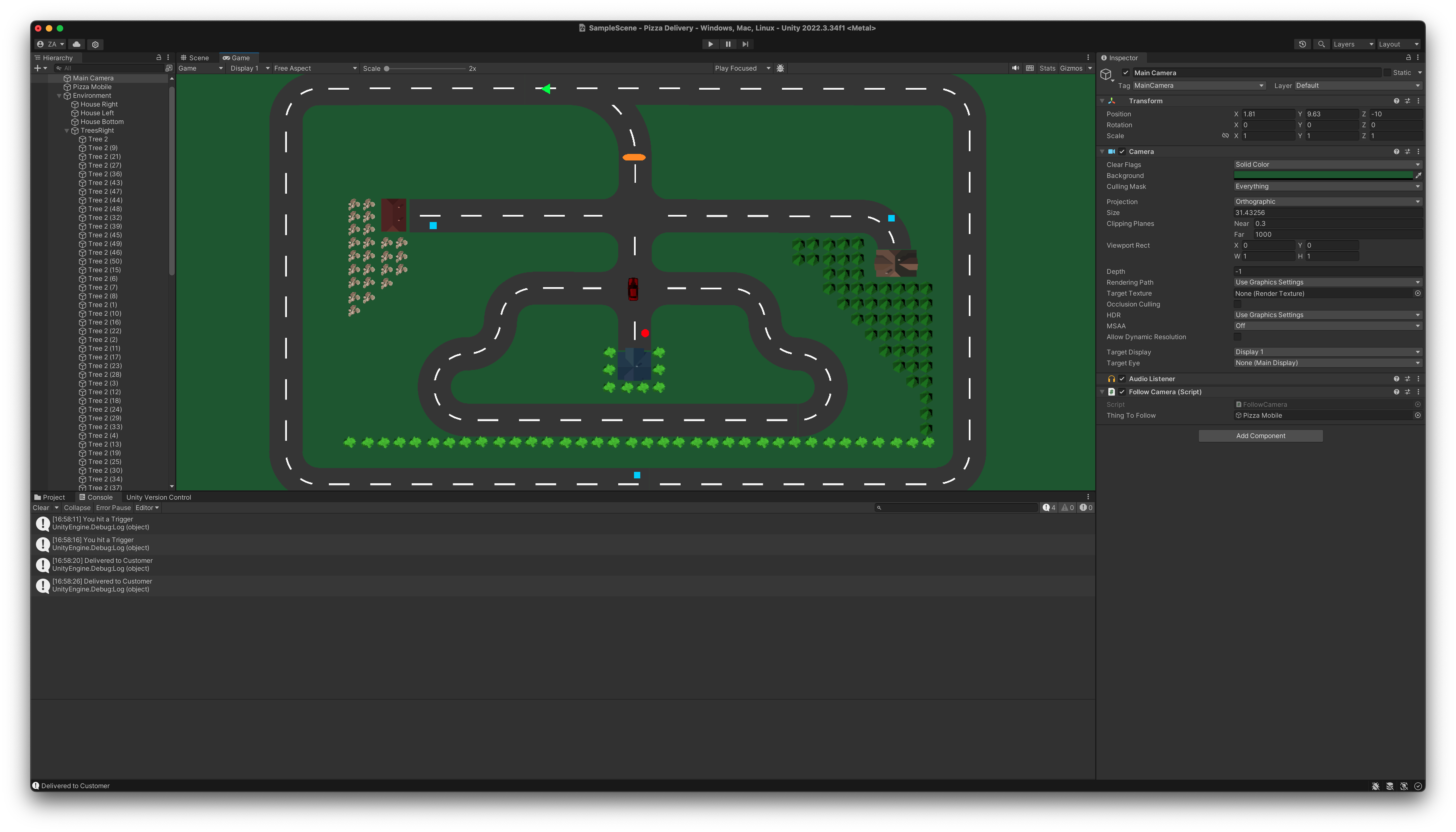Image resolution: width=1456 pixels, height=832 pixels.
Task: Disable the Camera component checkbox
Action: pos(1122,152)
